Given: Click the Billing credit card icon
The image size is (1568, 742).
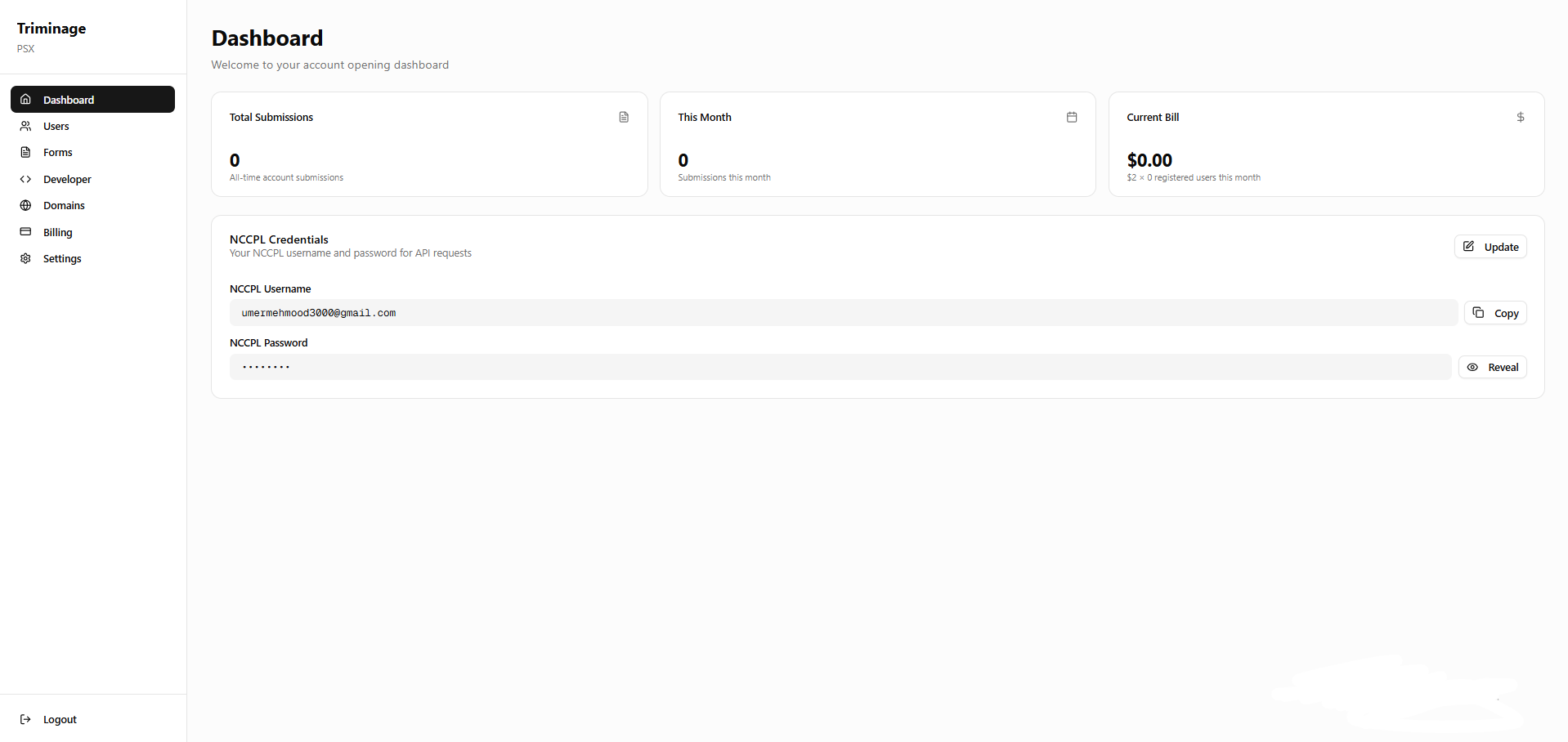Looking at the screenshot, I should 25,231.
